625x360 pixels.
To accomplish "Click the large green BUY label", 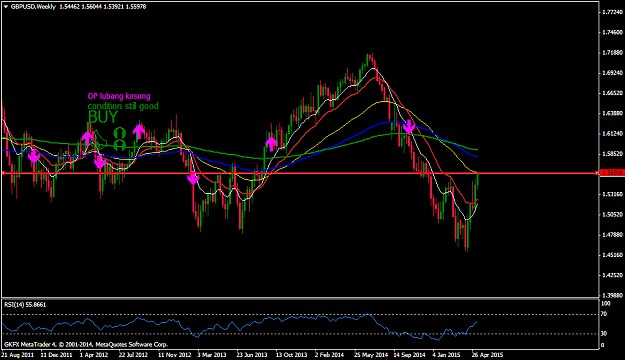I will tap(103, 117).
